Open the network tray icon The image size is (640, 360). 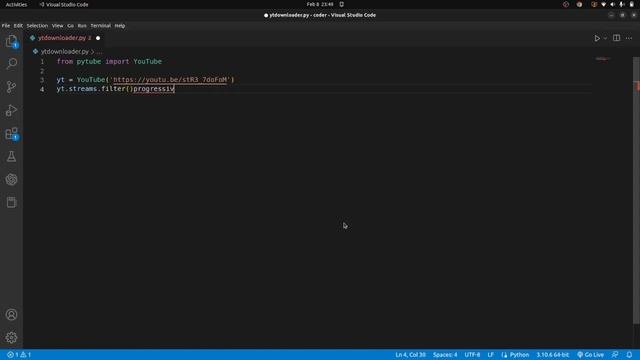pyautogui.click(x=603, y=4)
